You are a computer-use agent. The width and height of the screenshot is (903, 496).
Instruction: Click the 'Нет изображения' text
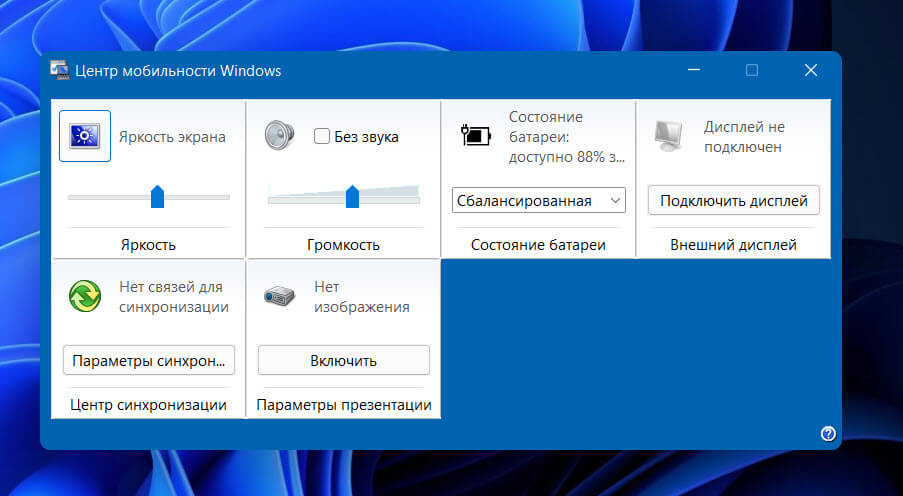click(362, 297)
